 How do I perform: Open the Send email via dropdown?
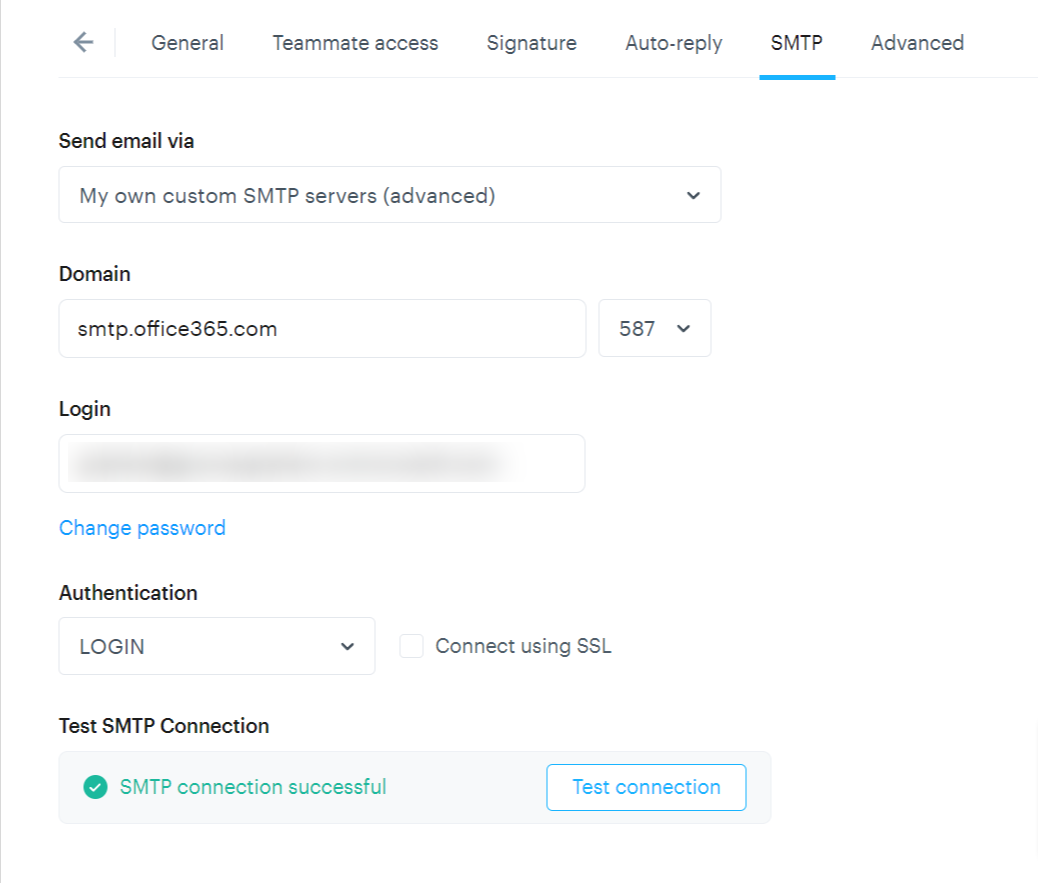click(x=389, y=195)
